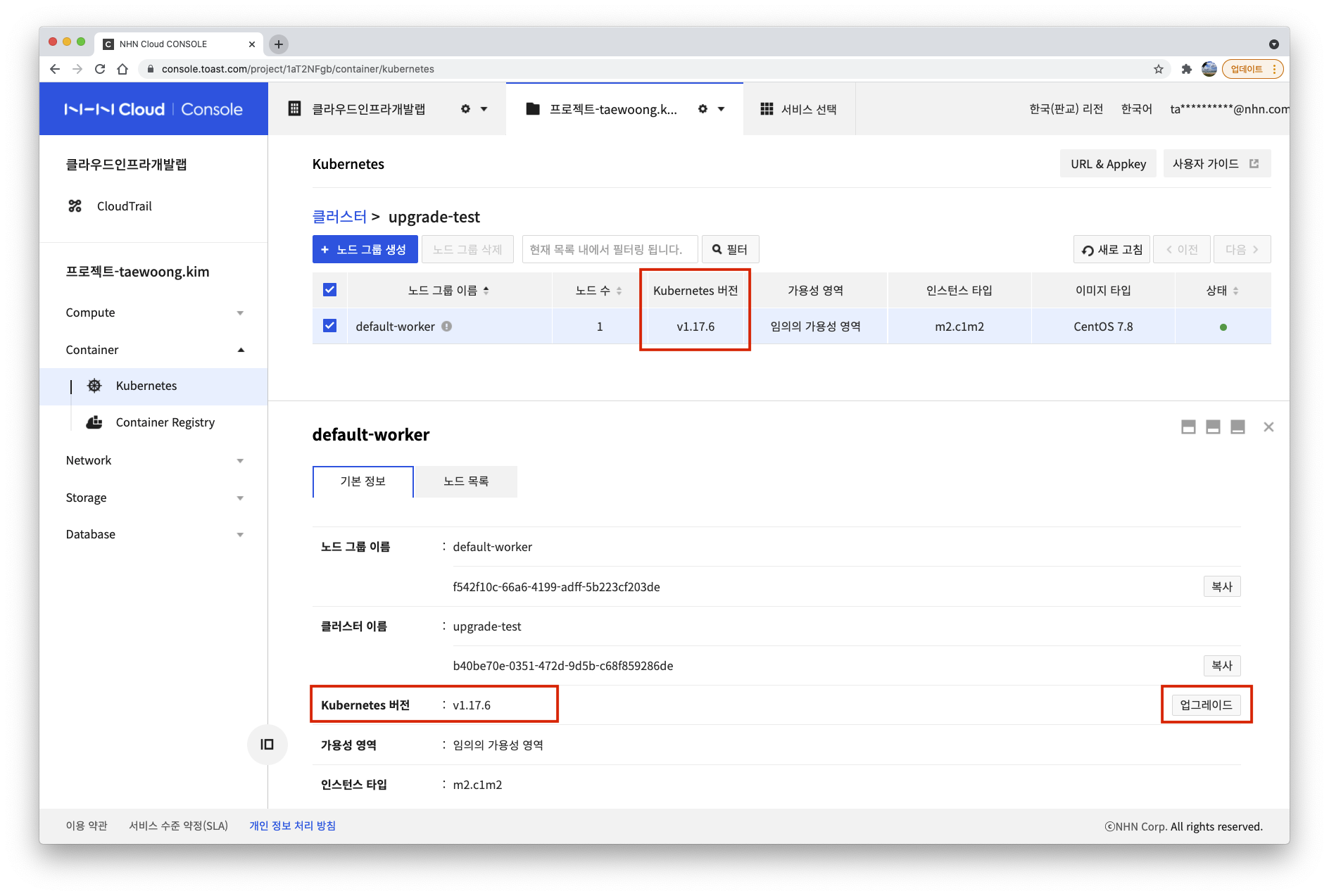
Task: Copy the node group ID with 복사
Action: point(1222,586)
